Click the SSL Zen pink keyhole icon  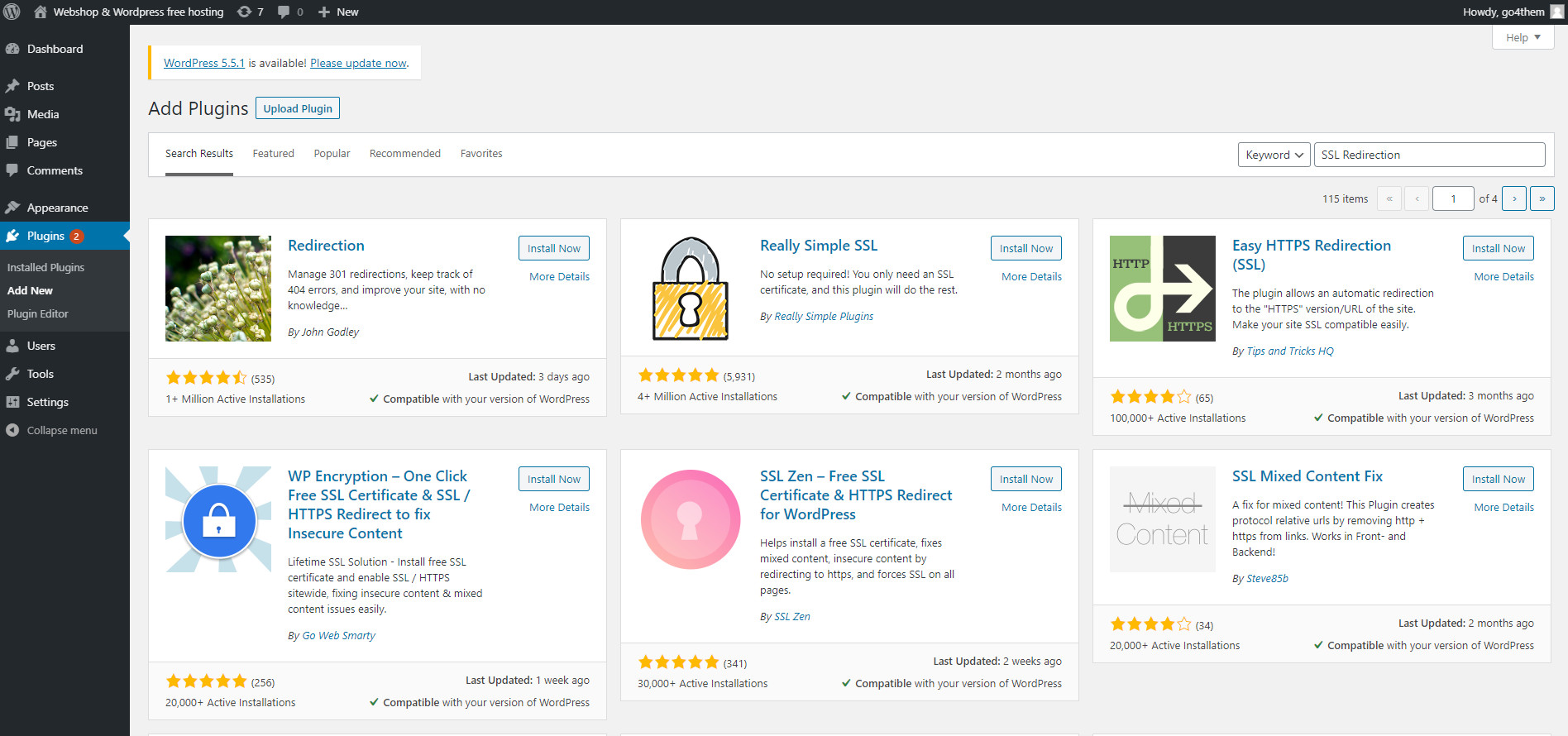(691, 519)
